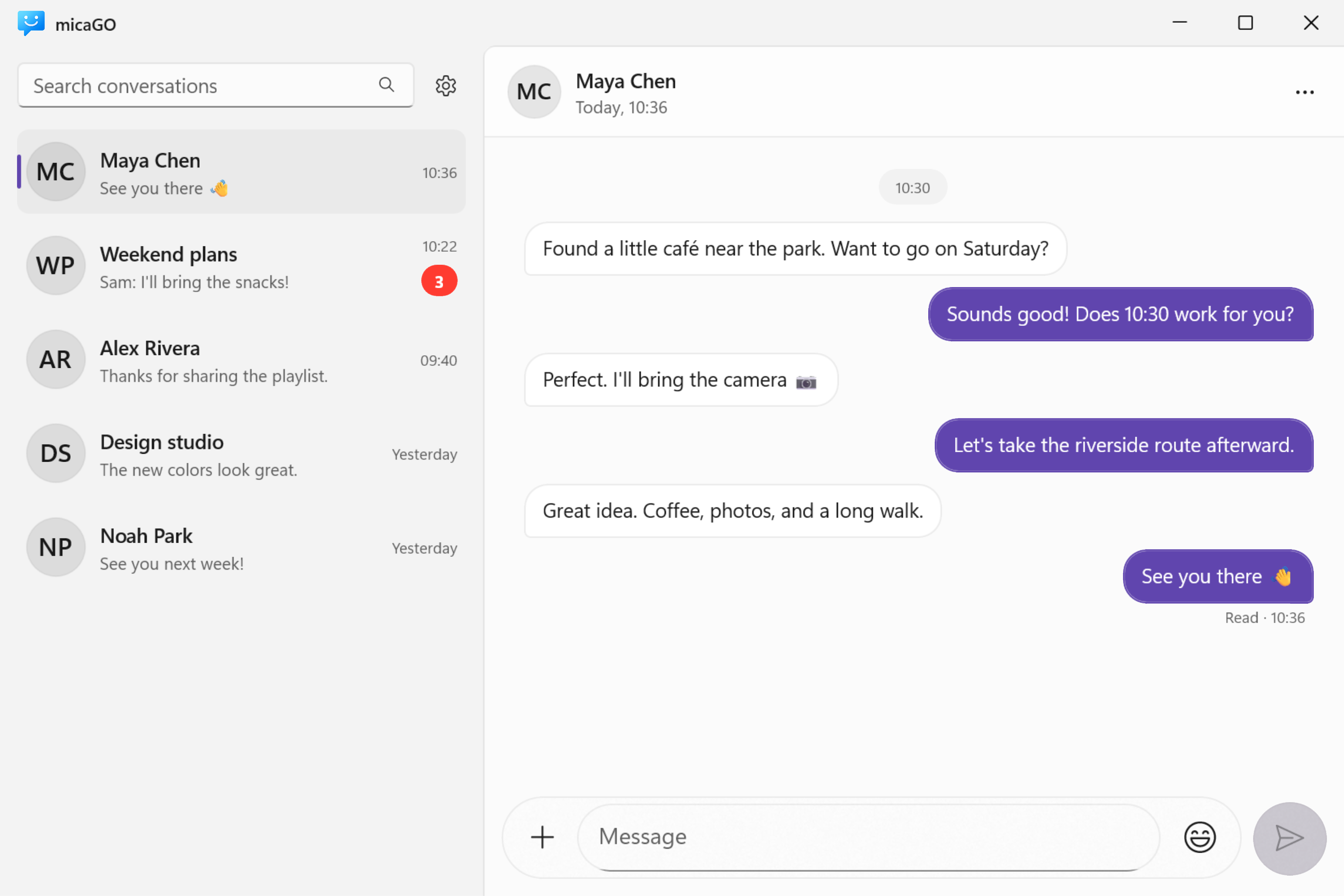Click 'Sam: I'll bring the snacks!' preview
Viewport: 1344px width, 896px height.
coord(194,282)
